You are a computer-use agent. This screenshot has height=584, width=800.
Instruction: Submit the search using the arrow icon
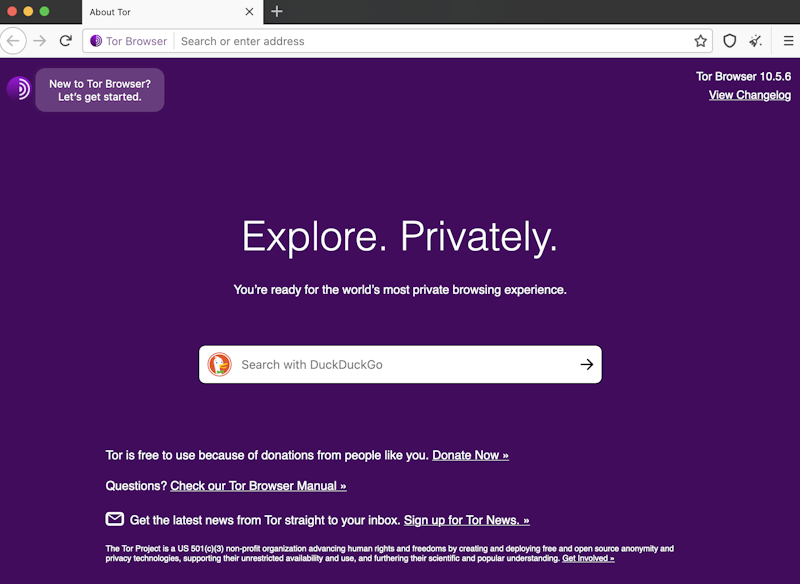[587, 364]
